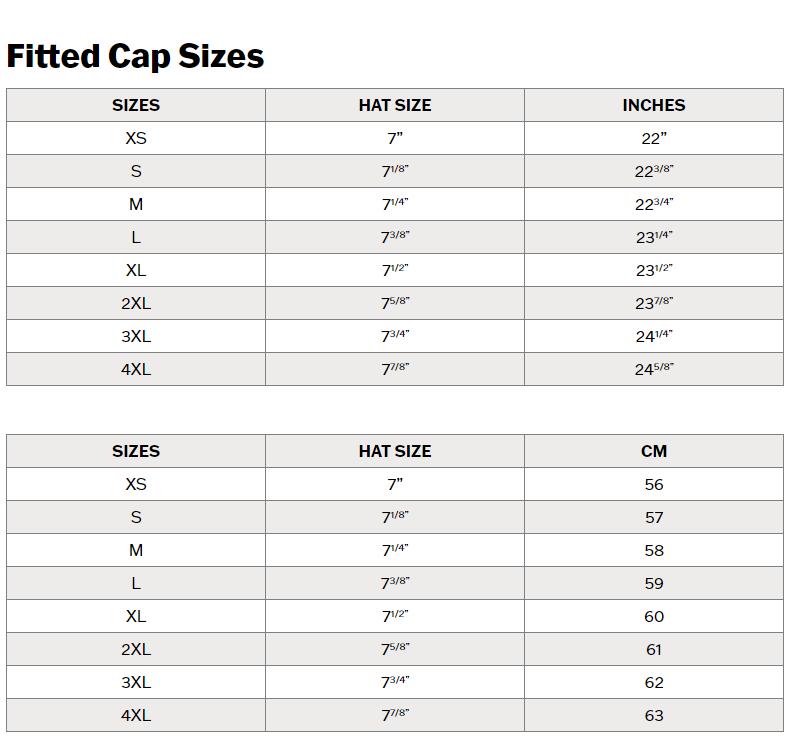Viewport: 793px width, 746px height.
Task: Select the 2XL label in inches table
Action: click(x=136, y=303)
